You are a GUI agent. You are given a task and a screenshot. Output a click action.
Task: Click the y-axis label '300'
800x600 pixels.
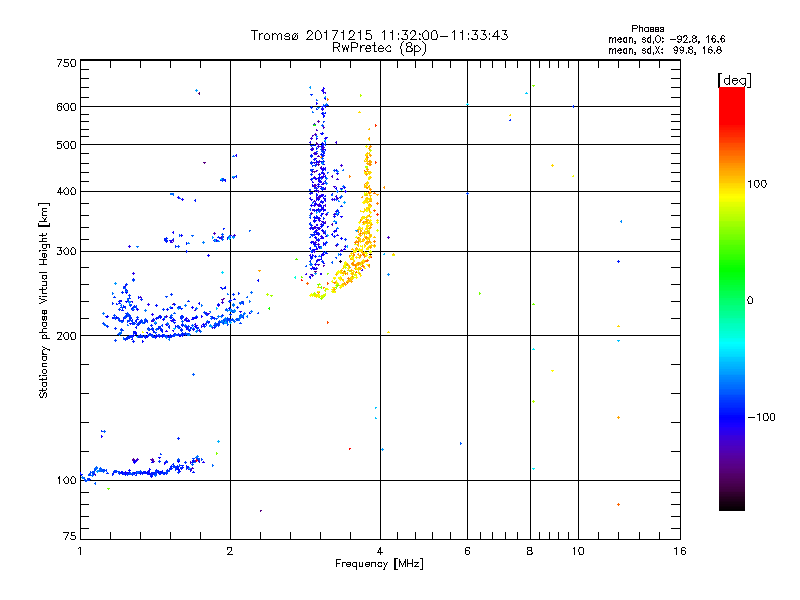click(66, 252)
